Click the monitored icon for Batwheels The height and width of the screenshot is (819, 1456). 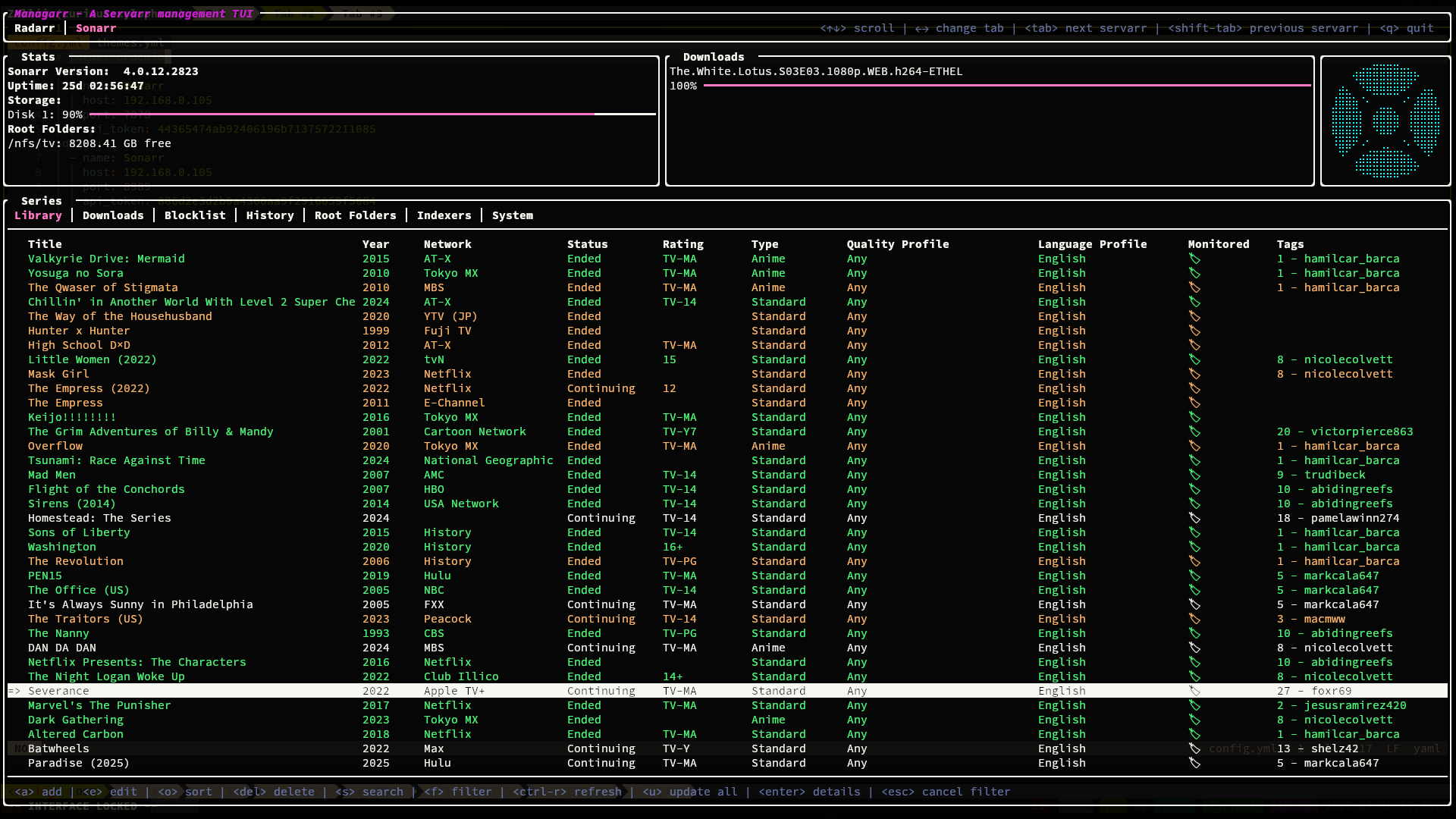coord(1194,748)
